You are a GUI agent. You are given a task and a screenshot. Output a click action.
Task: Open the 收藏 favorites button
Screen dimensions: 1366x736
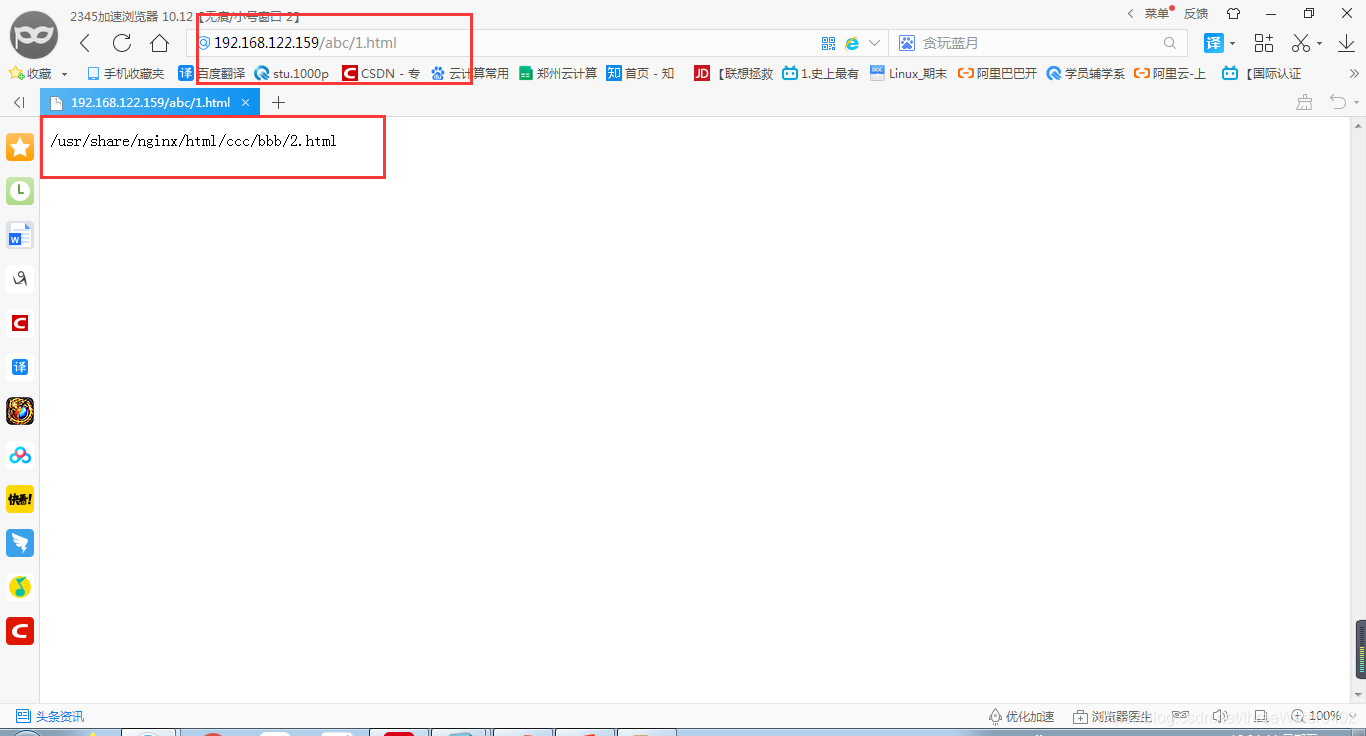coord(30,73)
